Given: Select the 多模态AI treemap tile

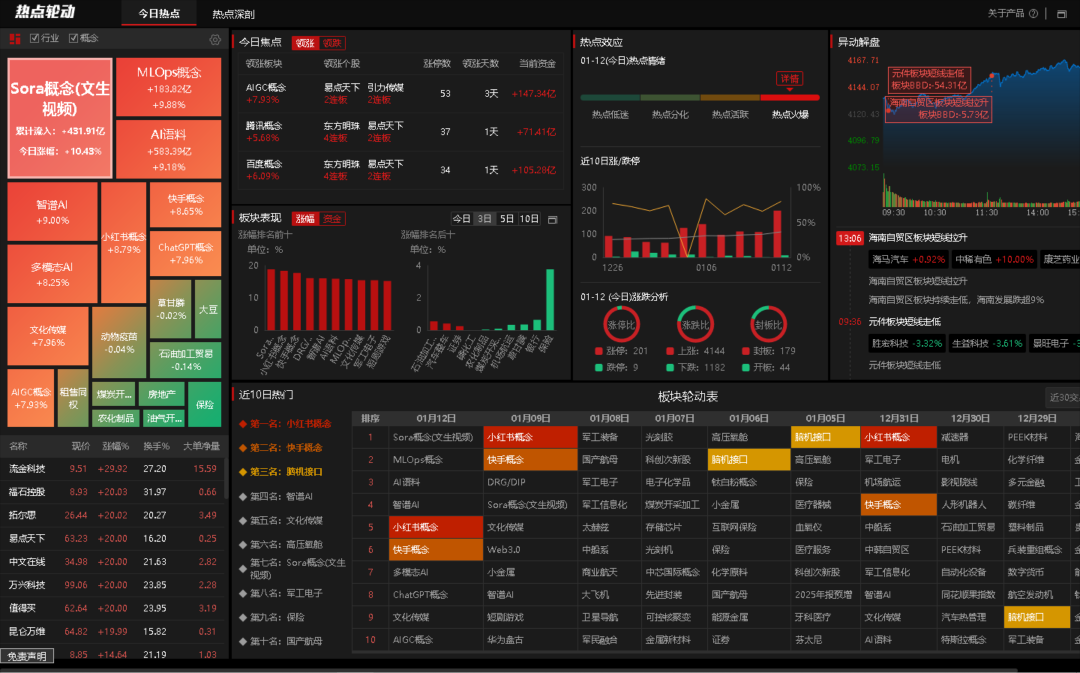Looking at the screenshot, I should (52, 273).
